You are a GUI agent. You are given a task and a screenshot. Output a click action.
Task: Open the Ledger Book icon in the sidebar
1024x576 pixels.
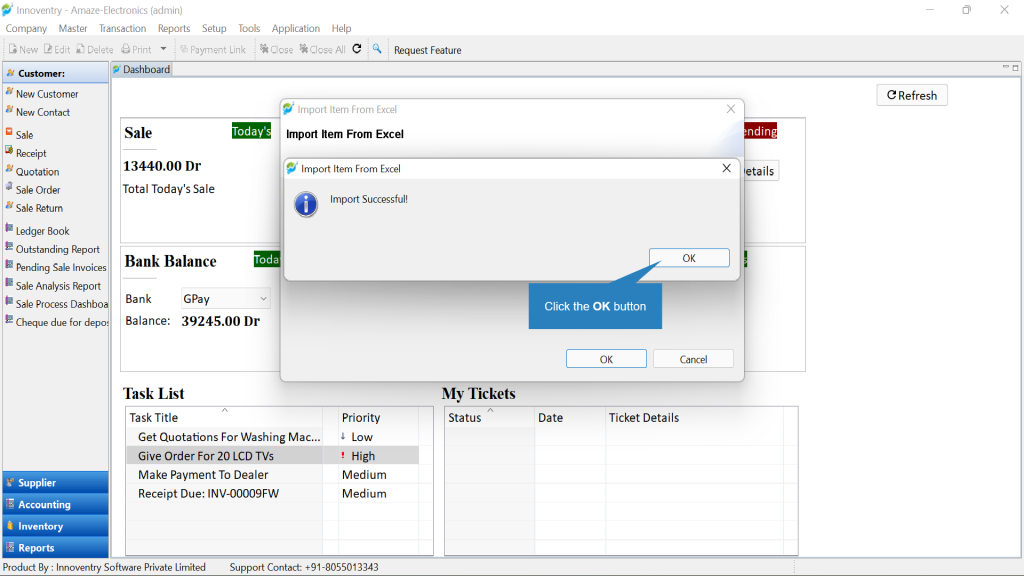pos(9,229)
